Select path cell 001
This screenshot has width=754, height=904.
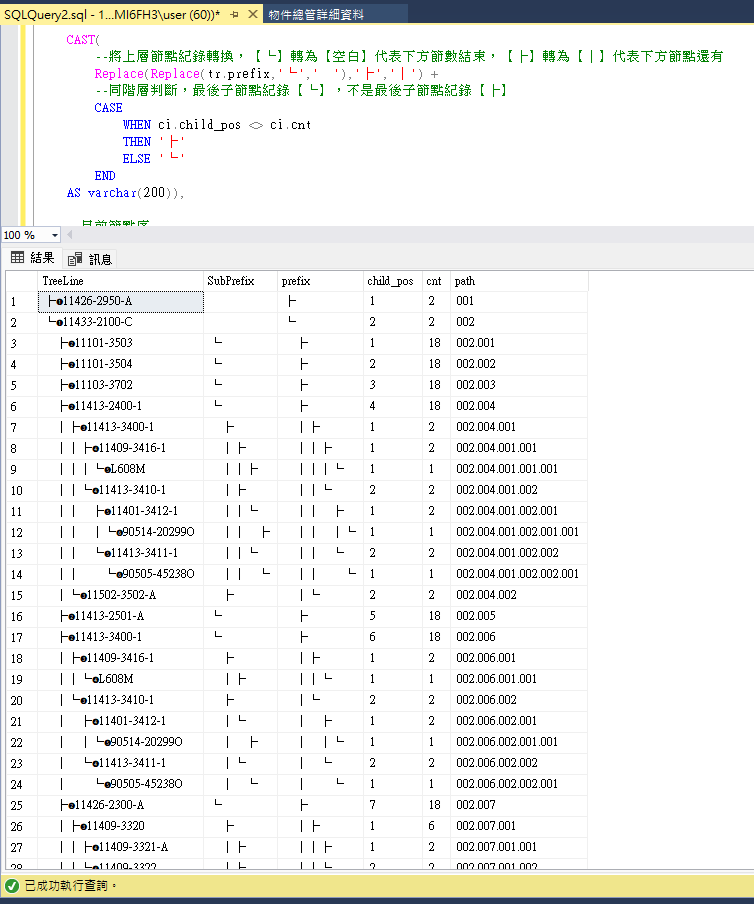(519, 301)
